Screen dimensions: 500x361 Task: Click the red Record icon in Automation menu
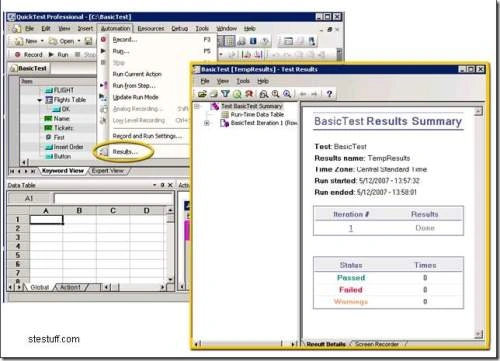point(103,39)
